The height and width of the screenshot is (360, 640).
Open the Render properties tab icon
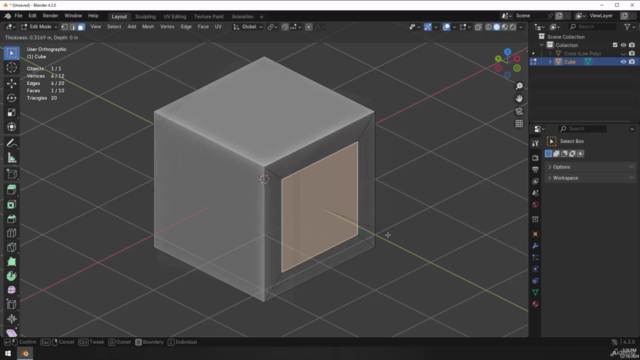pos(535,158)
